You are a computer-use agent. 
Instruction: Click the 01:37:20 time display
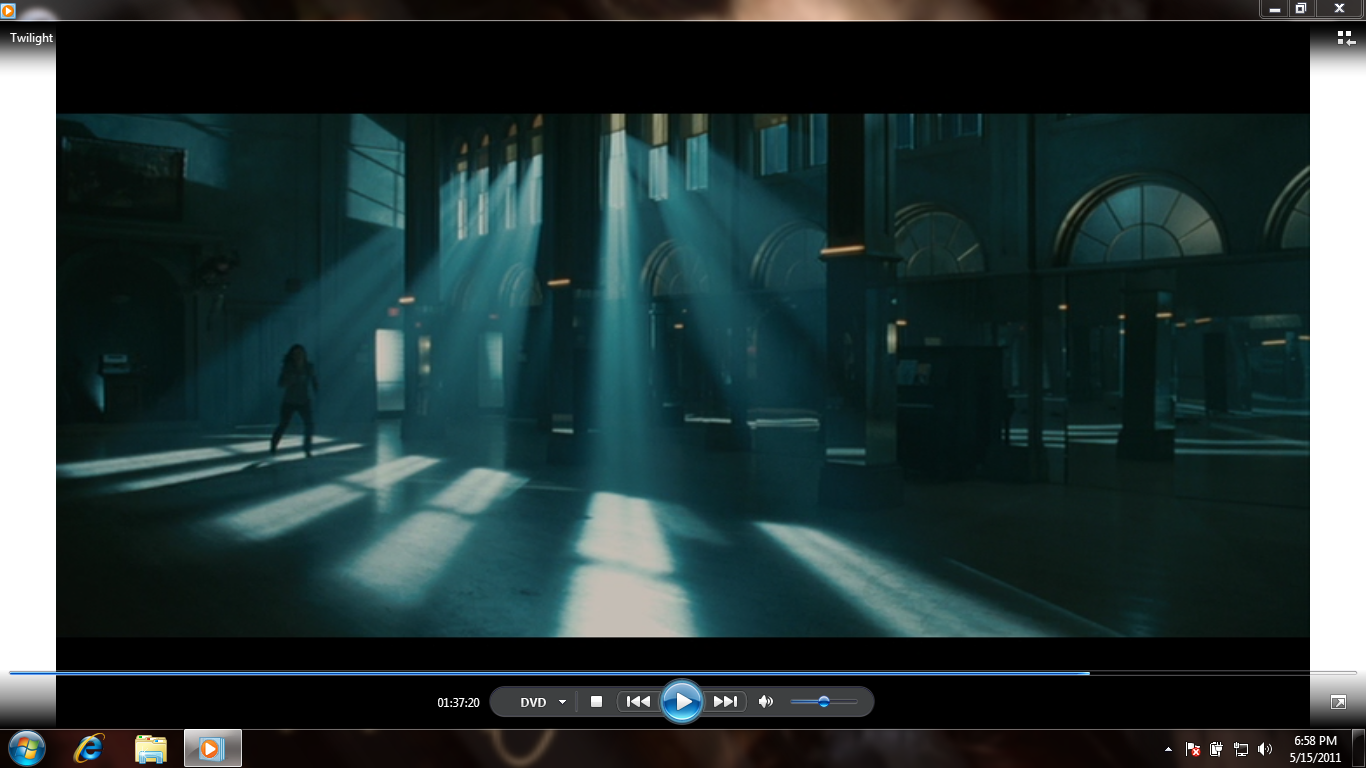(460, 701)
